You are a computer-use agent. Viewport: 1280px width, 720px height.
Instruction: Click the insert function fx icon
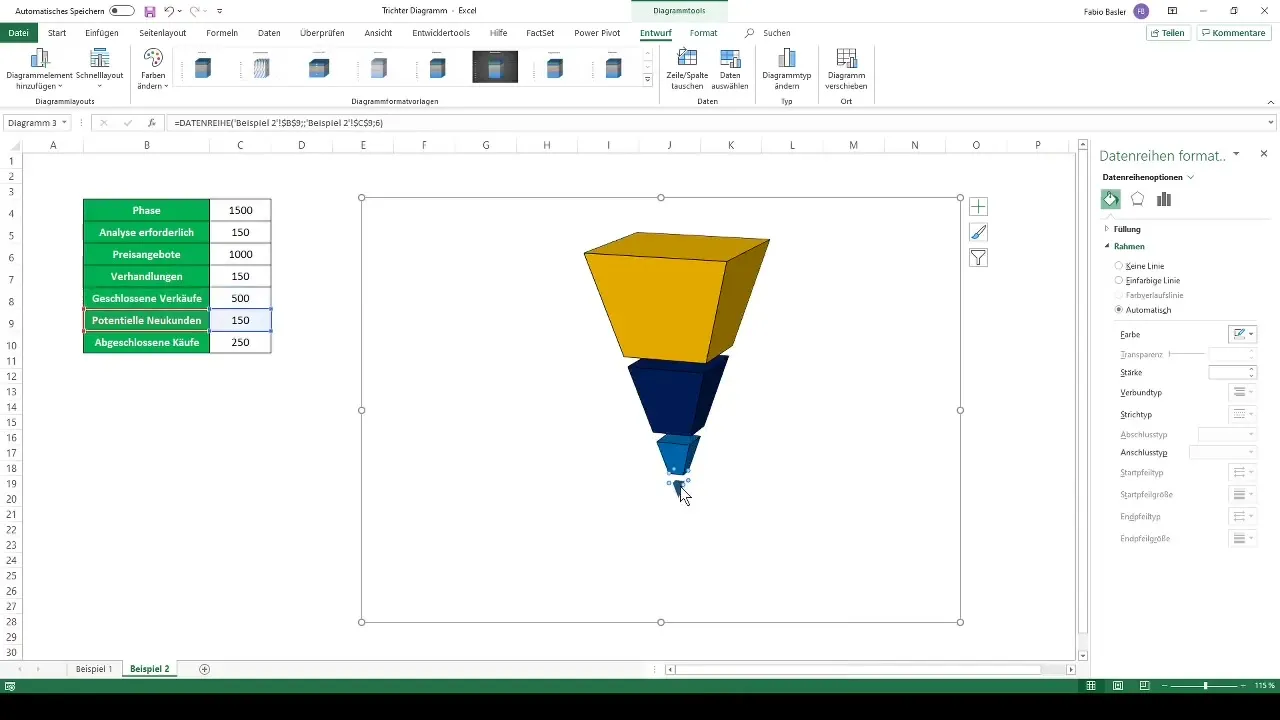[x=151, y=123]
